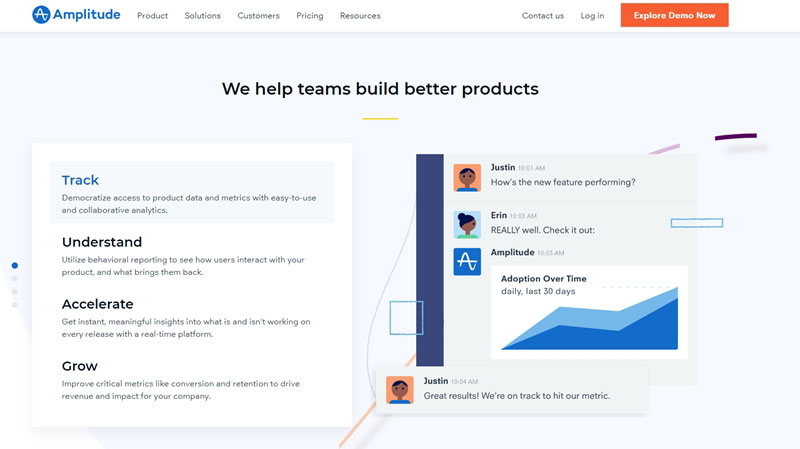The image size is (800, 449).
Task: Open the Product navigation menu
Action: (x=152, y=16)
